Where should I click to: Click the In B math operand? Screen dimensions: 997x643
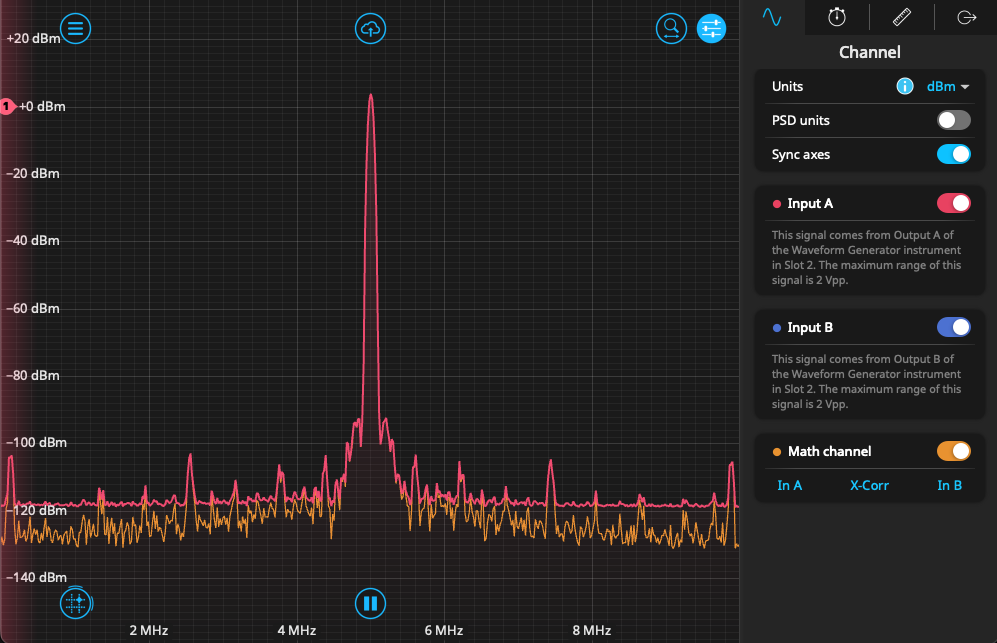(949, 486)
